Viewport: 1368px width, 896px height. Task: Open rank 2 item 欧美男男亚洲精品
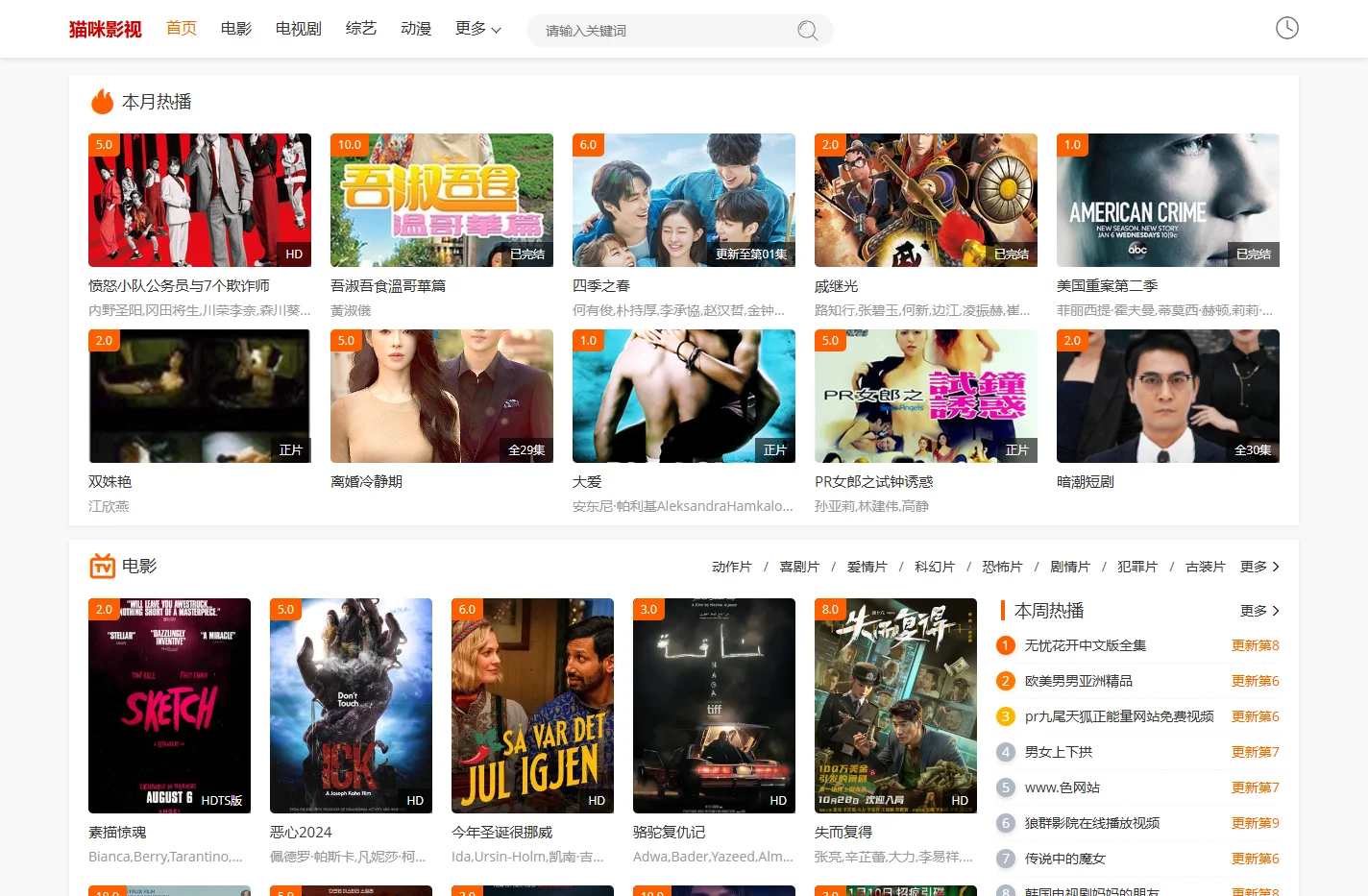(x=1078, y=681)
